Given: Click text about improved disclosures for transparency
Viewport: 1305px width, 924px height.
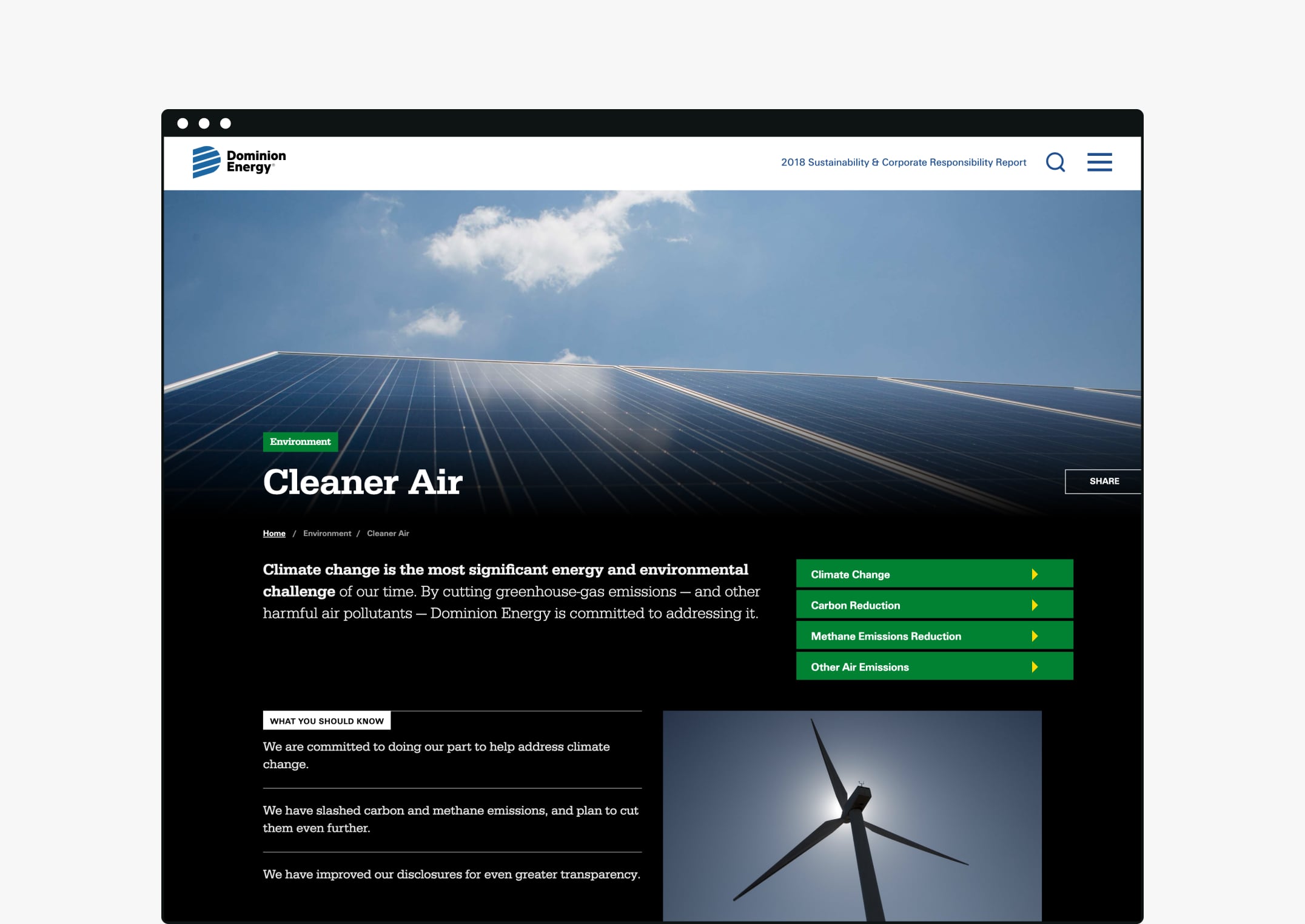Looking at the screenshot, I should (x=452, y=874).
